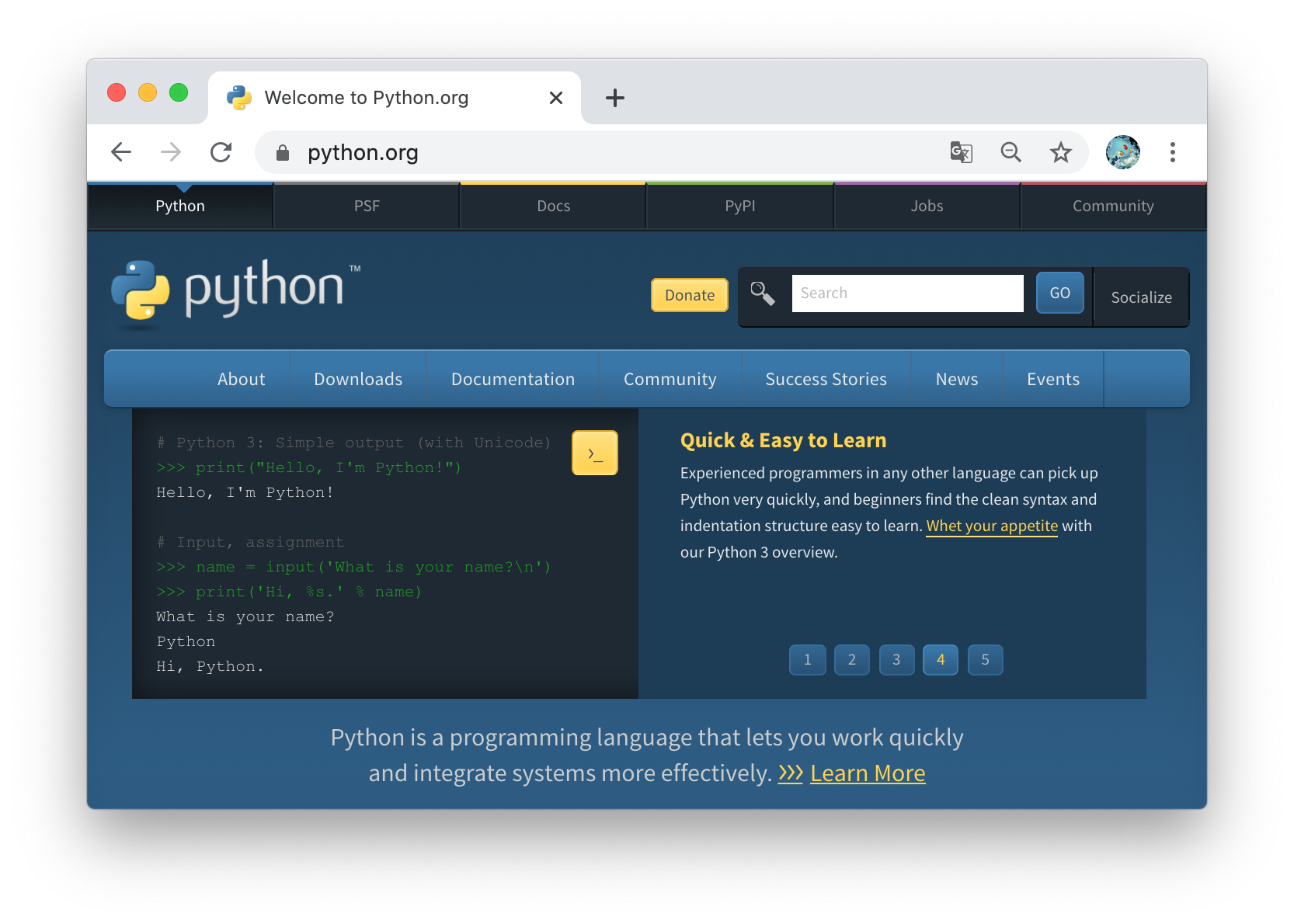Focus the Search input field
1294x924 pixels.
click(x=908, y=294)
